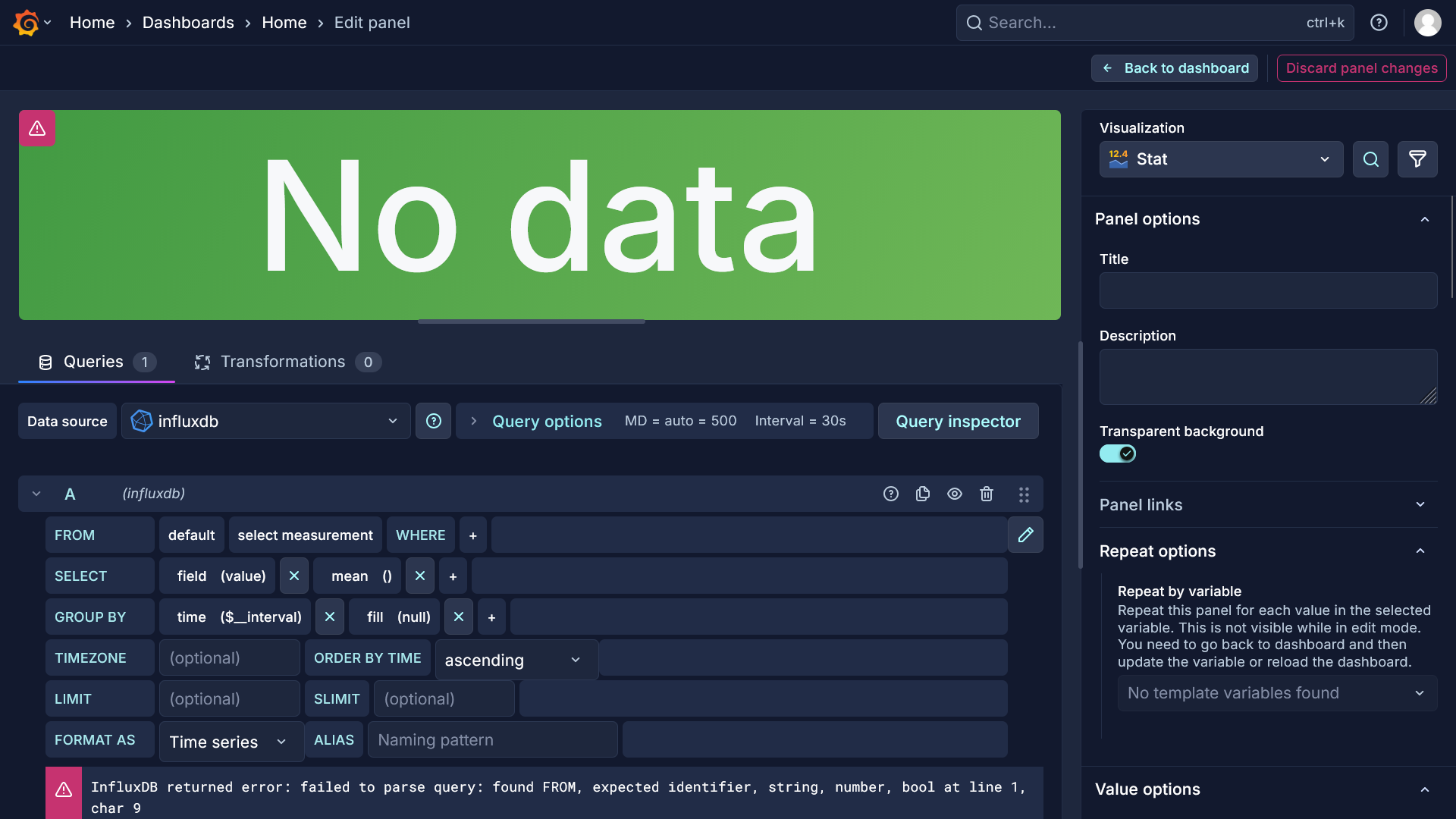Duplicate query A using the copy icon
The image size is (1456, 819).
[923, 494]
